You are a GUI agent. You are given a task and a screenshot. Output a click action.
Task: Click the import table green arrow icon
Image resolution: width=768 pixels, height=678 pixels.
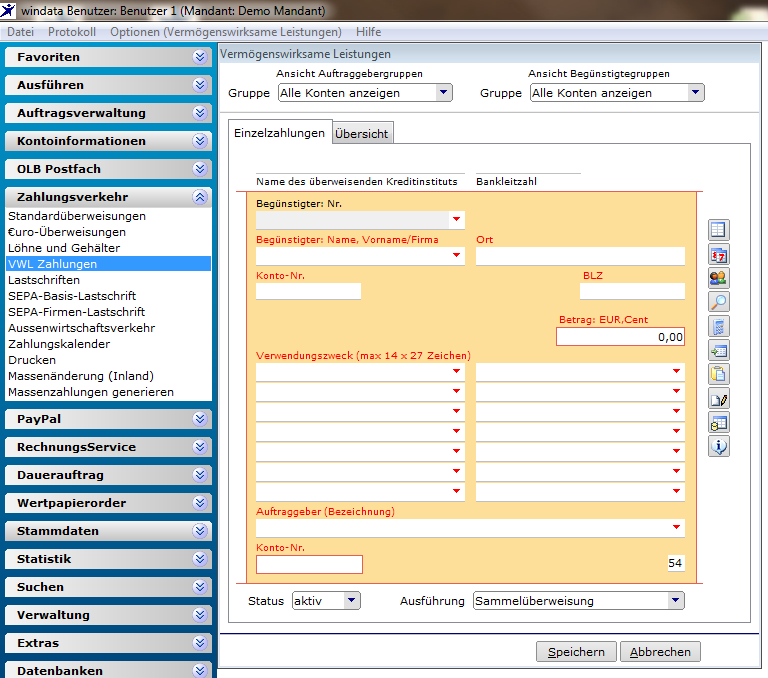(x=719, y=350)
